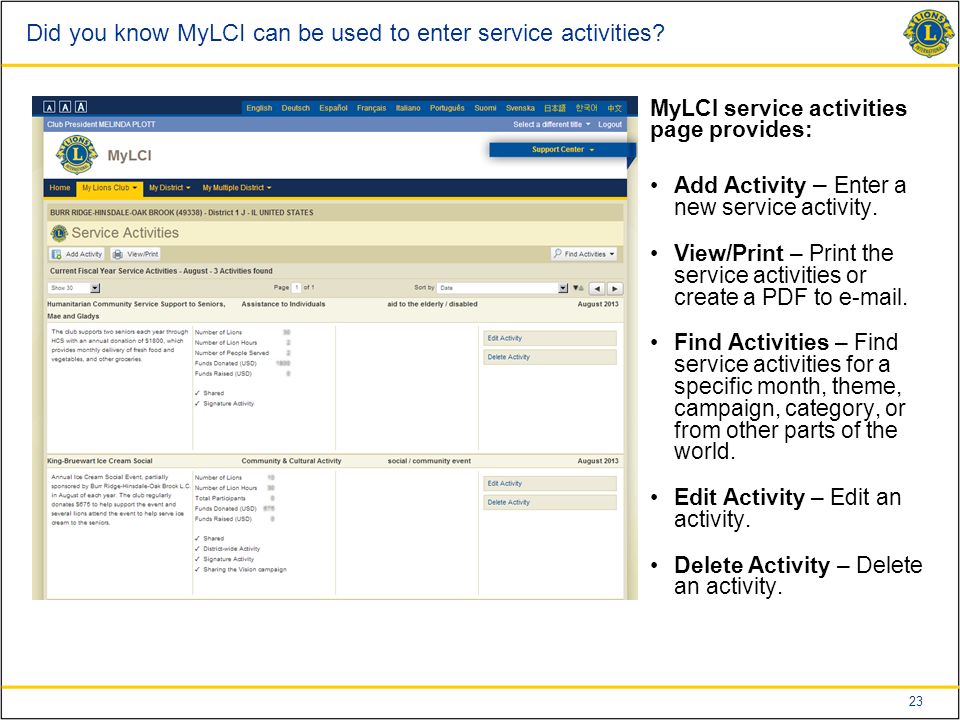Click the page number input field
The image size is (960, 720).
click(296, 288)
